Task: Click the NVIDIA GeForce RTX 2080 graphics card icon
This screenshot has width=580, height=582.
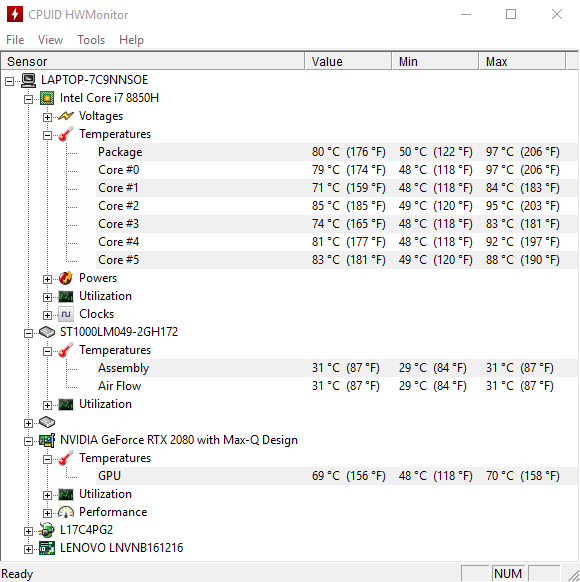Action: pos(47,441)
